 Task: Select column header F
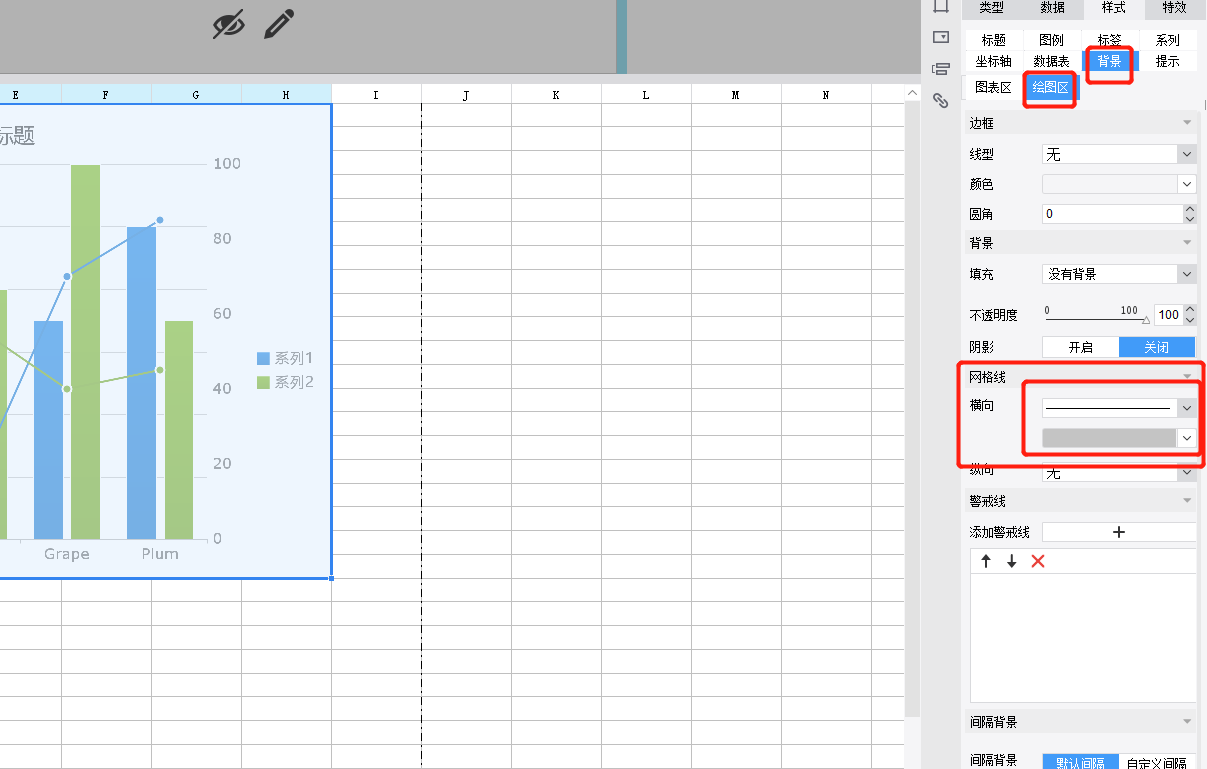[106, 95]
